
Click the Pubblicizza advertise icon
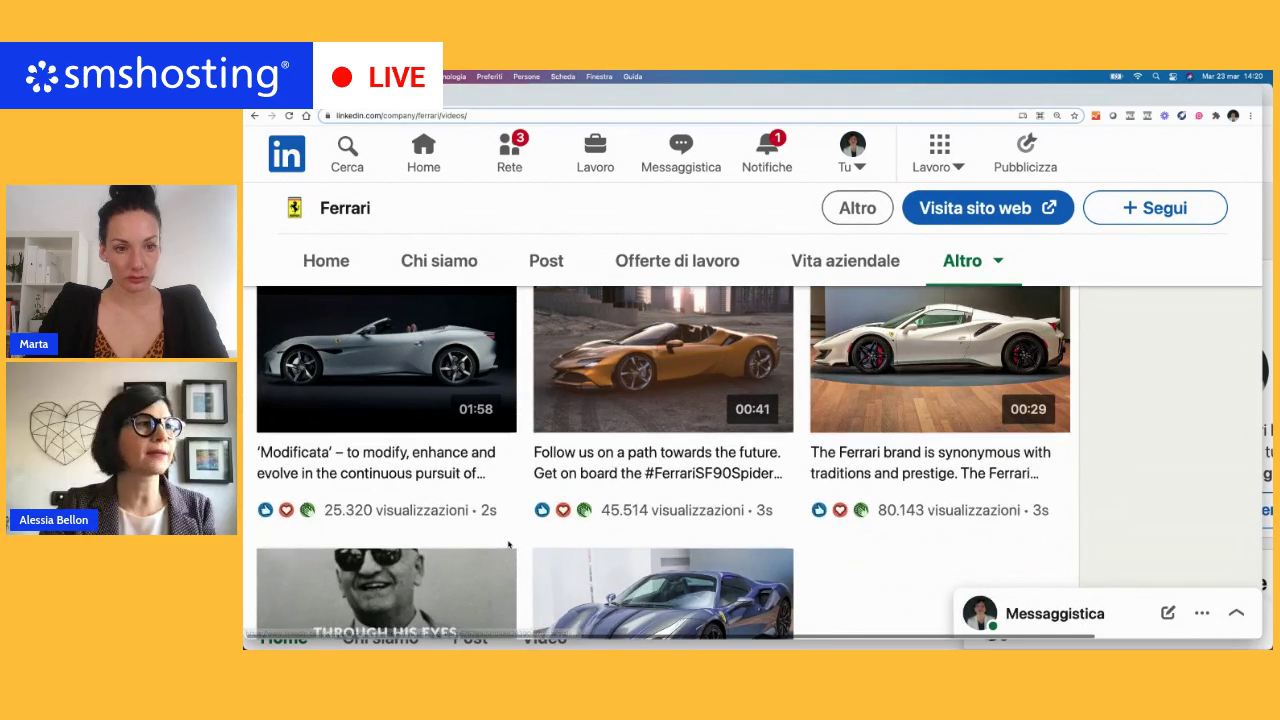1025,146
